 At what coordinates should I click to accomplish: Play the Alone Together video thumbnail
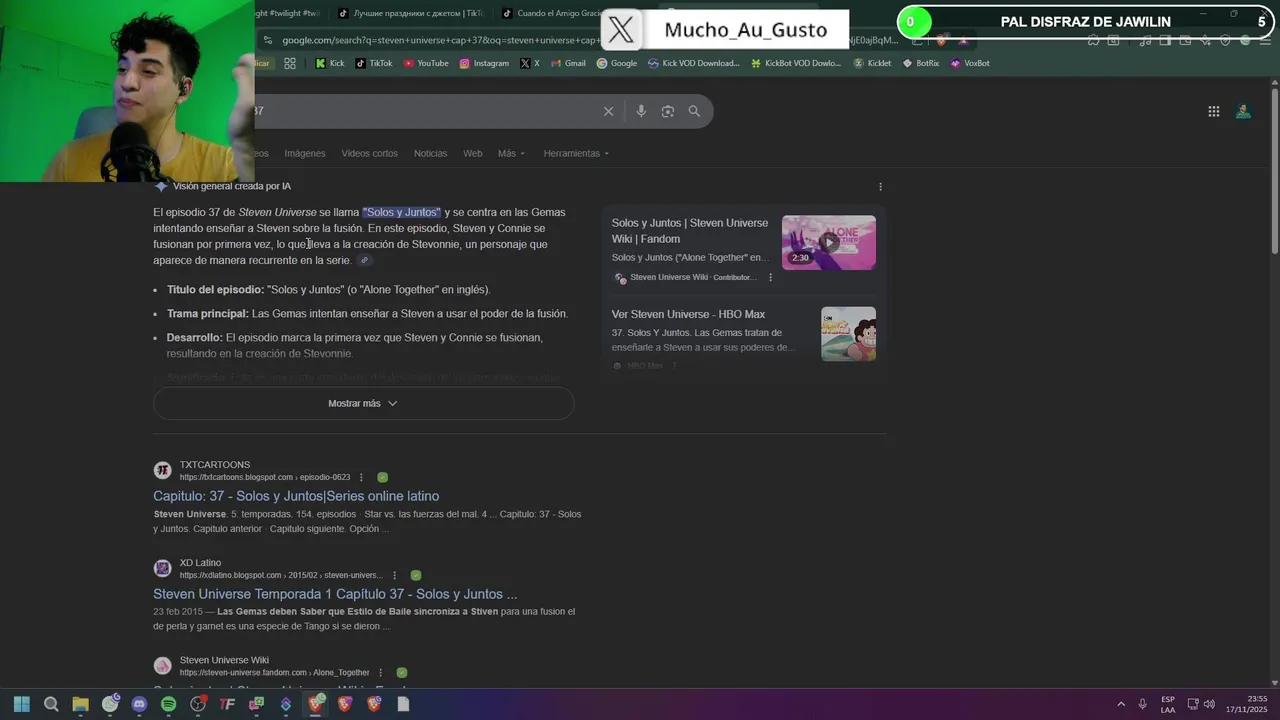click(x=828, y=242)
